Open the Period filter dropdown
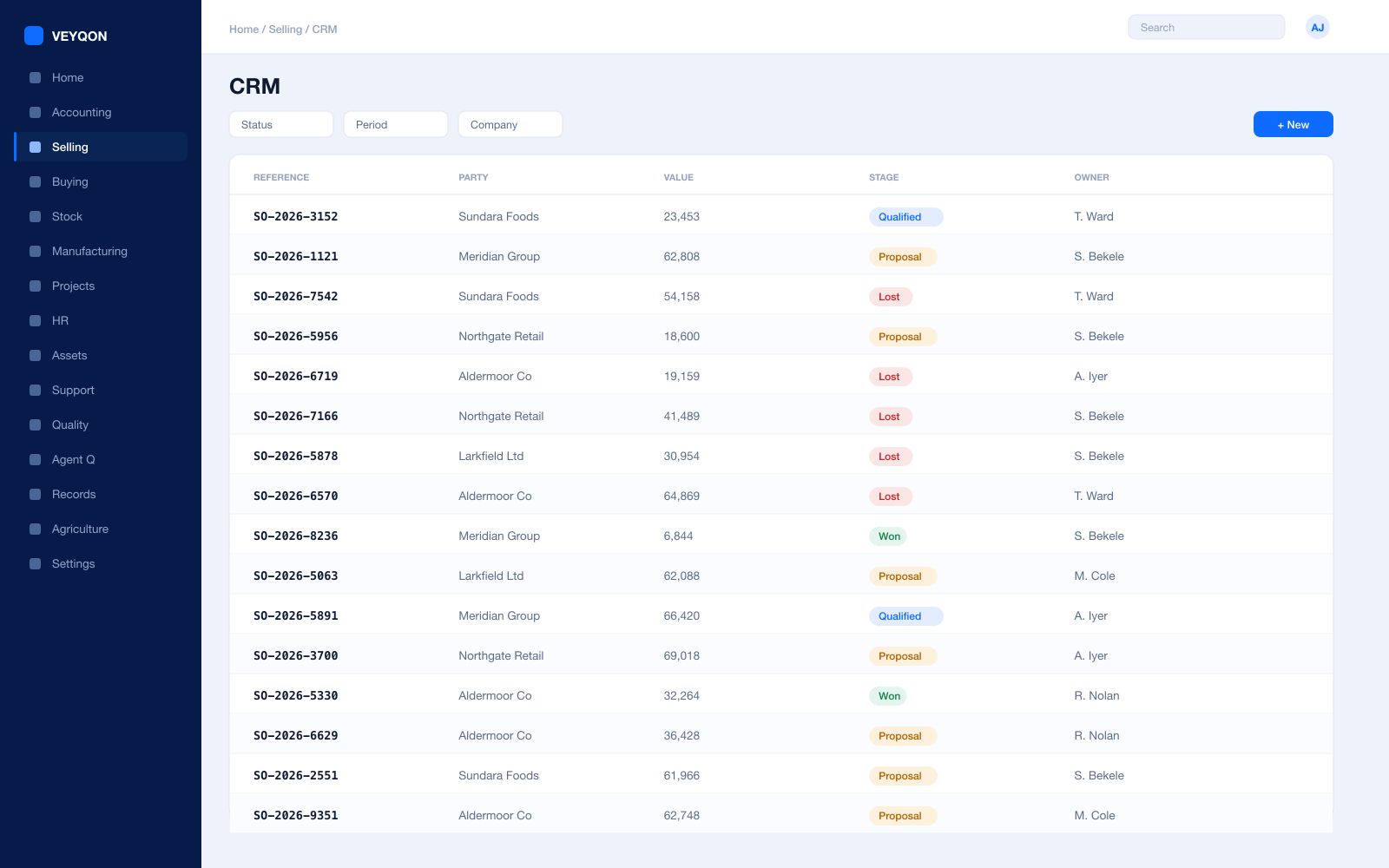1389x868 pixels. click(x=396, y=124)
